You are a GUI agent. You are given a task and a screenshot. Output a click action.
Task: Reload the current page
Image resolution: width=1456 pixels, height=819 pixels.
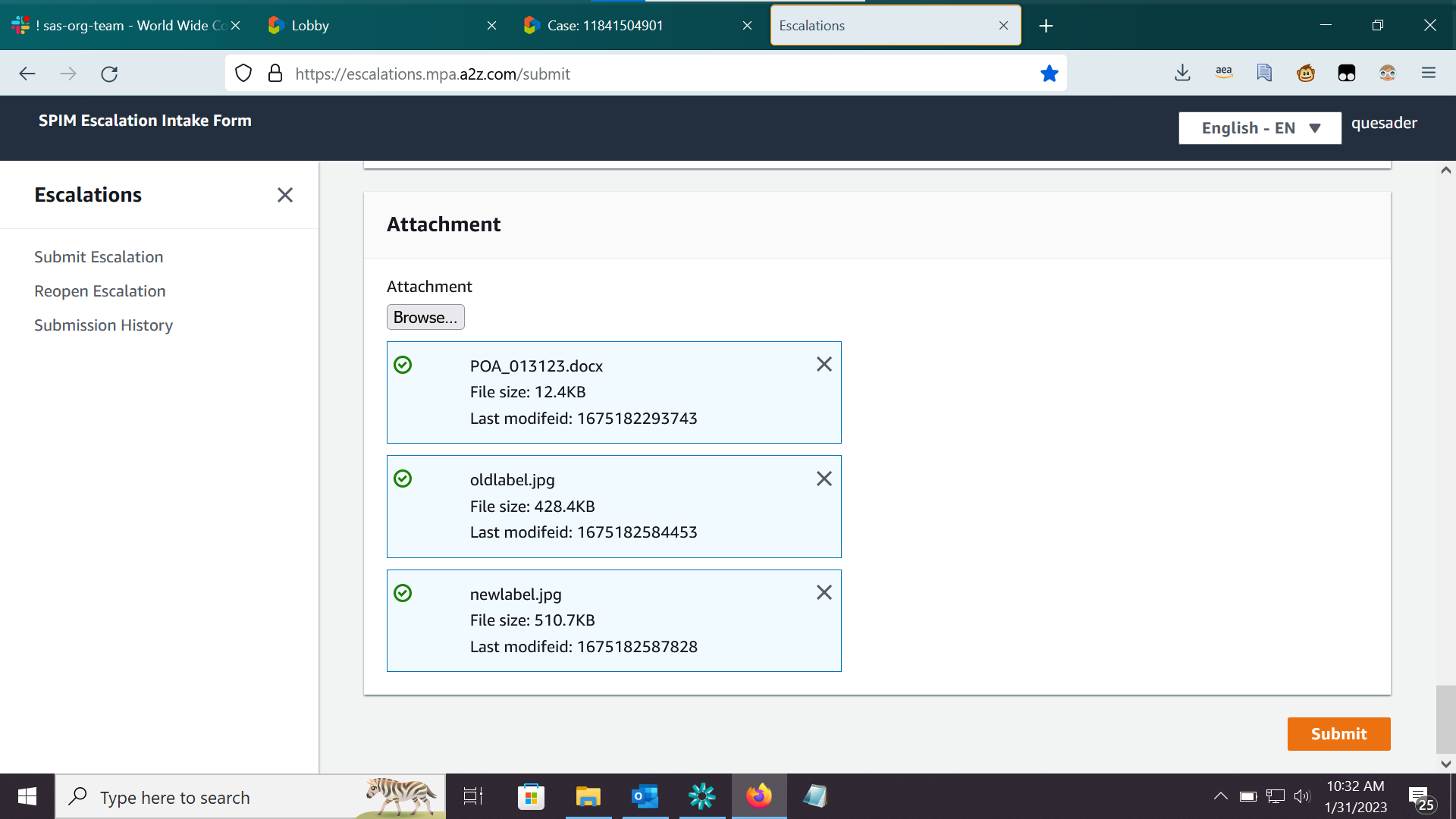109,74
